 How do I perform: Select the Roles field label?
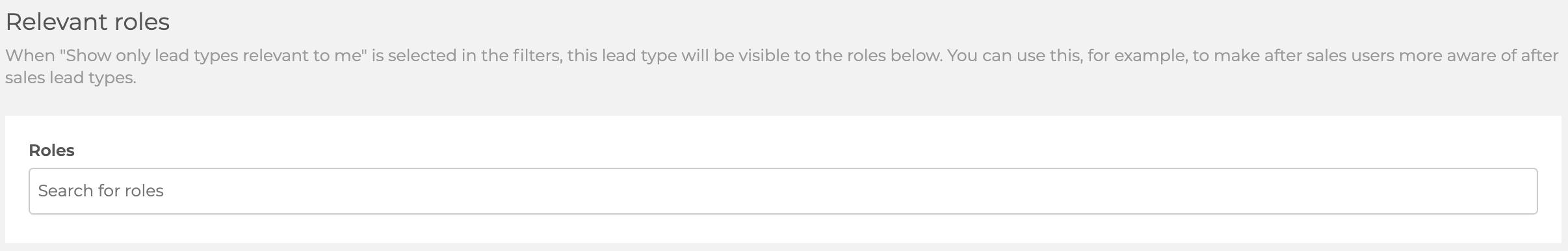tap(51, 151)
